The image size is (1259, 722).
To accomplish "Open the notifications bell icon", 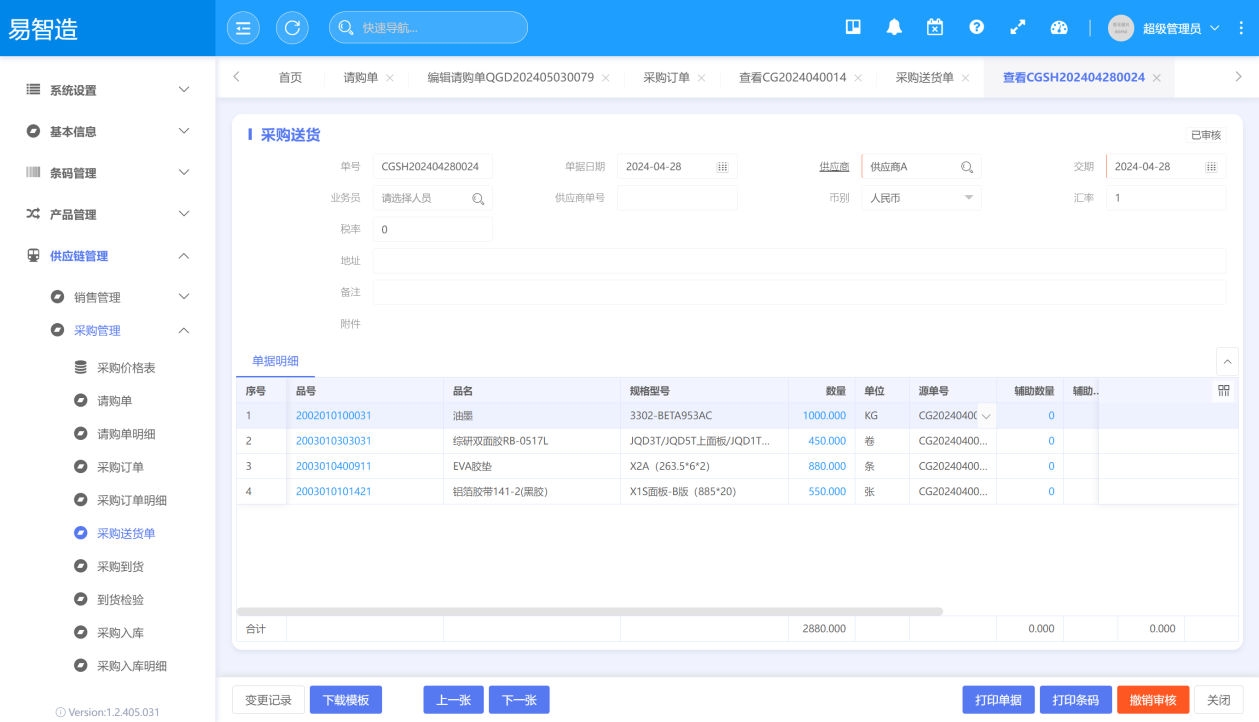I will [x=894, y=28].
